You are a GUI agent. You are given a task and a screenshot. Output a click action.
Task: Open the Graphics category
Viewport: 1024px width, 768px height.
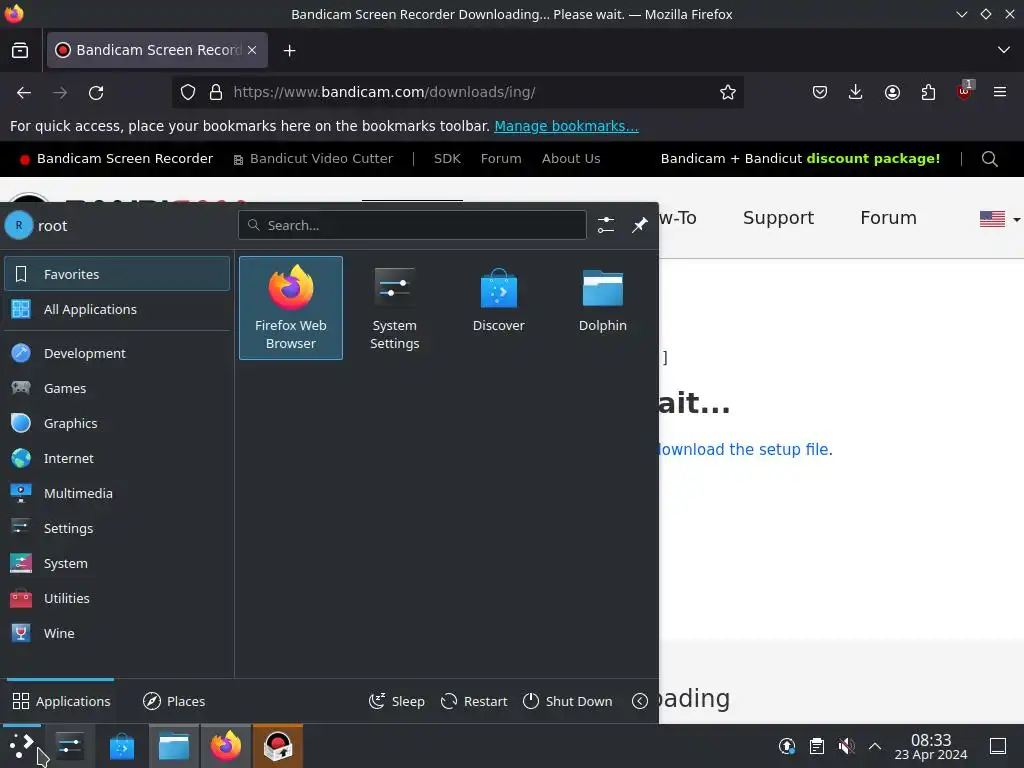[x=117, y=423]
